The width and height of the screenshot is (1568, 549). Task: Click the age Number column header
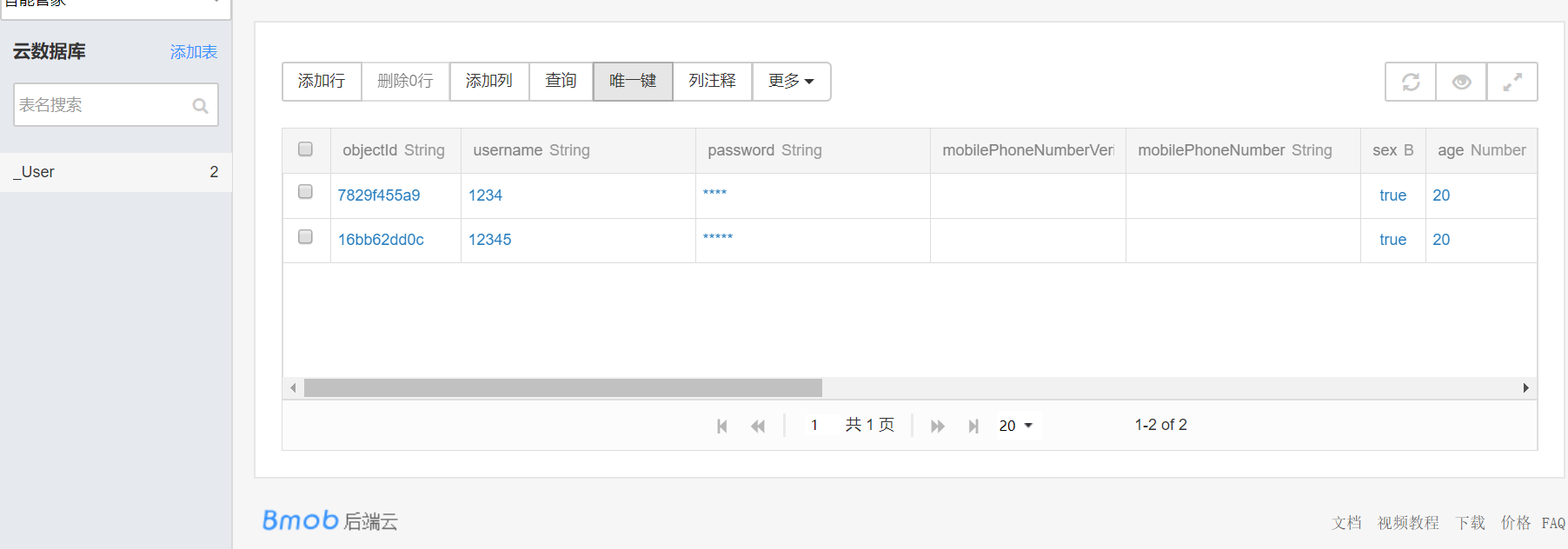pos(1481,150)
